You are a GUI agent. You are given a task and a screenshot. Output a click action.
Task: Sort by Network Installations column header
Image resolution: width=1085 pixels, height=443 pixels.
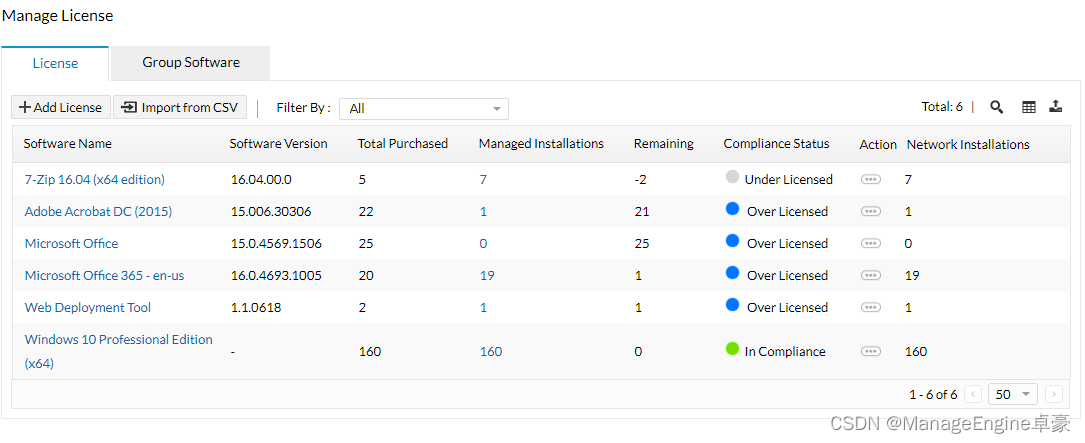click(968, 144)
